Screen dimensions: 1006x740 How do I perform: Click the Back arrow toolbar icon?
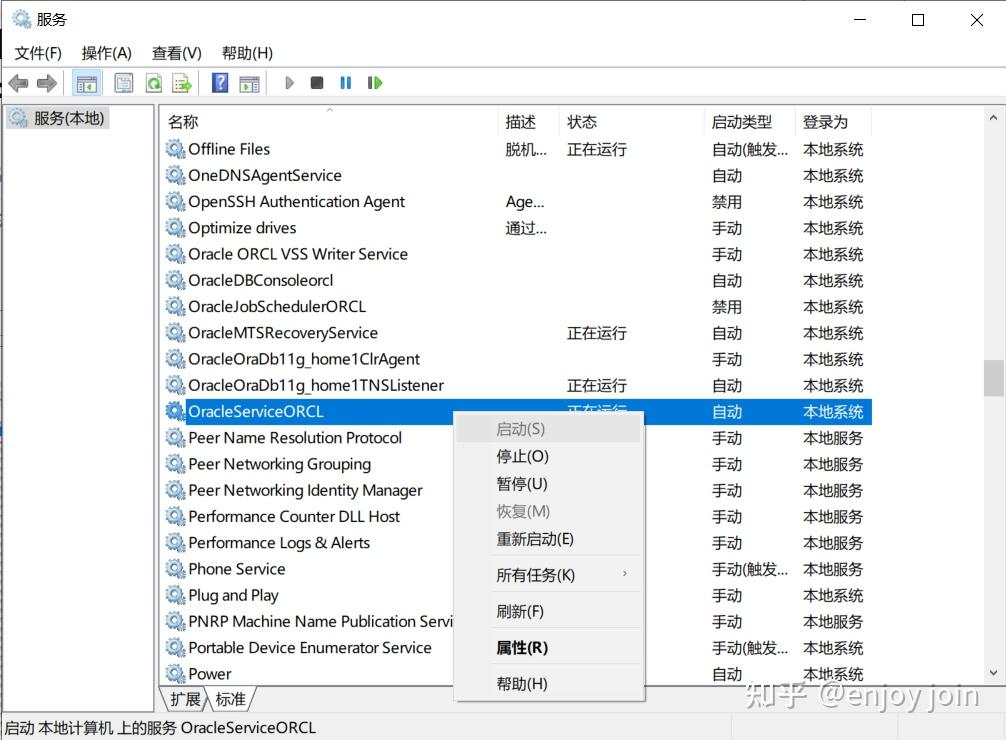[x=19, y=83]
